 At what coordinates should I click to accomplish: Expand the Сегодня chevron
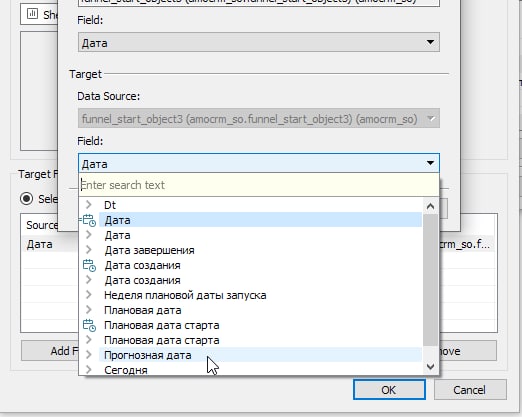click(x=89, y=369)
